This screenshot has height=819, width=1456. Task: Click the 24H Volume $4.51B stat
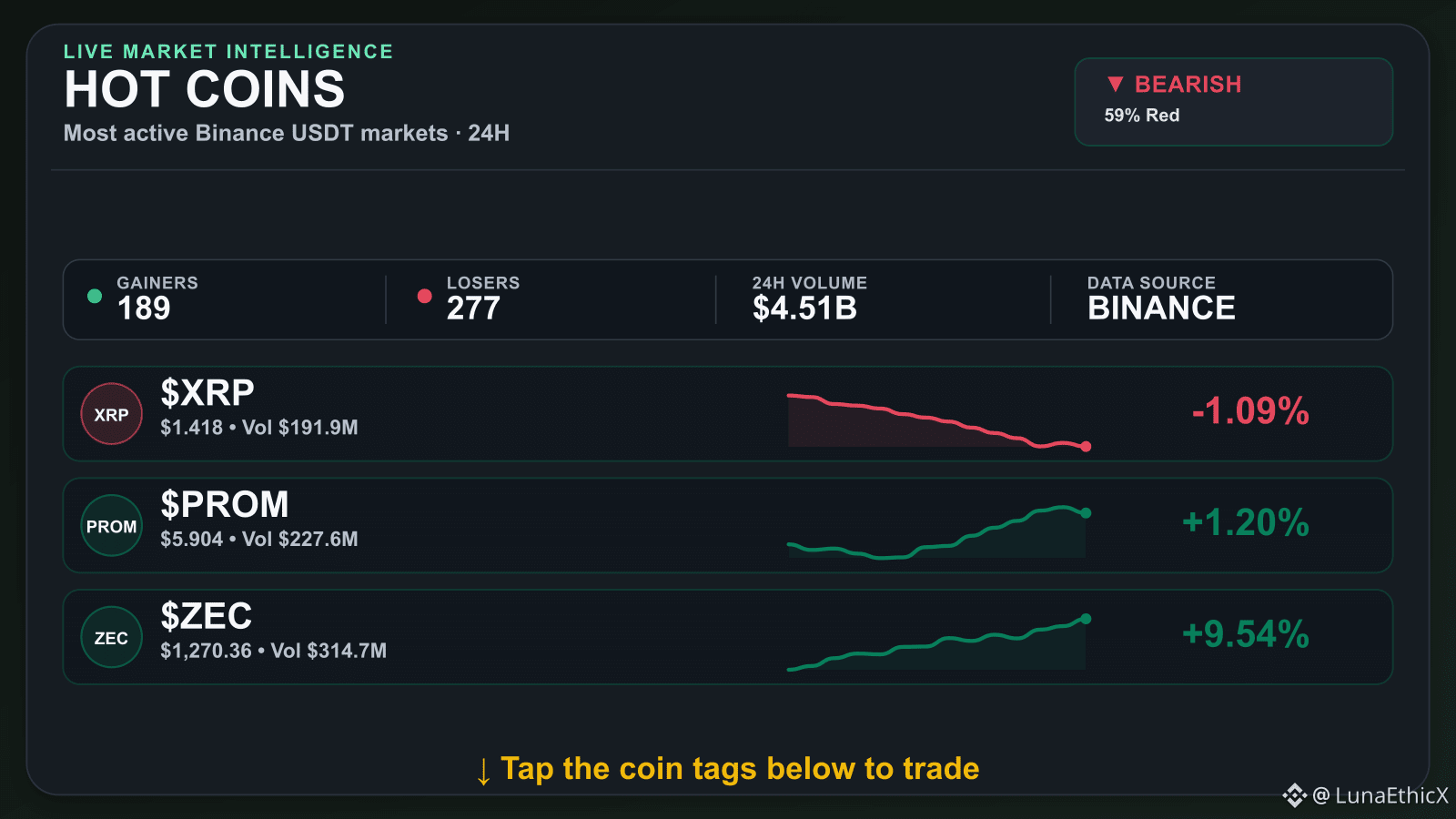[x=809, y=299]
